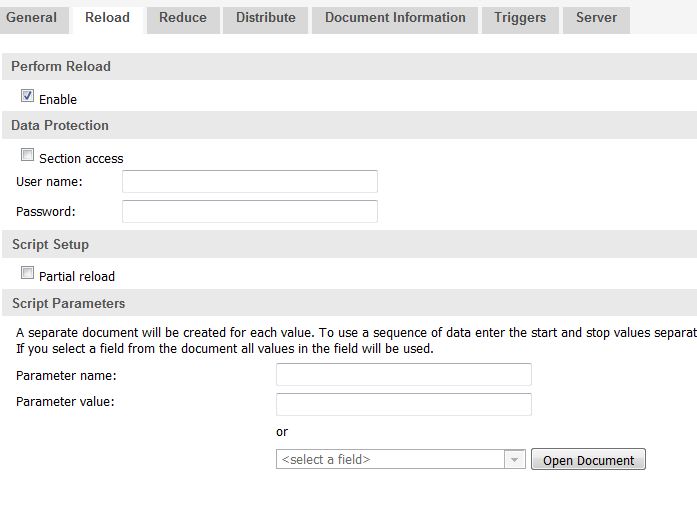The image size is (697, 519).
Task: Enable the Section access checkbox
Action: (x=28, y=155)
